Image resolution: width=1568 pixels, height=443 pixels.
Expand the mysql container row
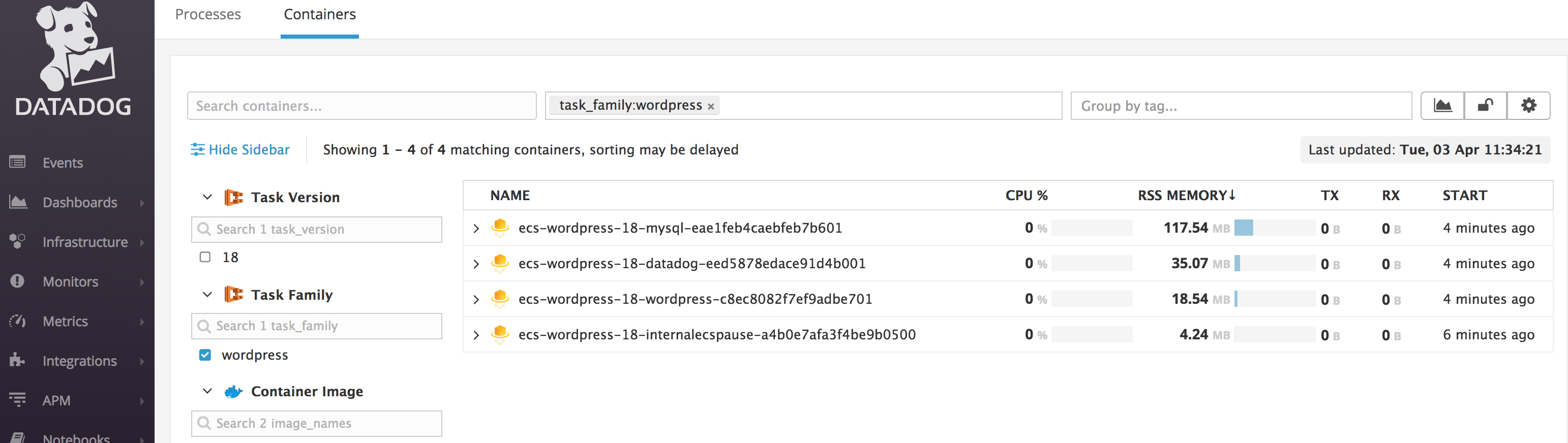[x=476, y=228]
